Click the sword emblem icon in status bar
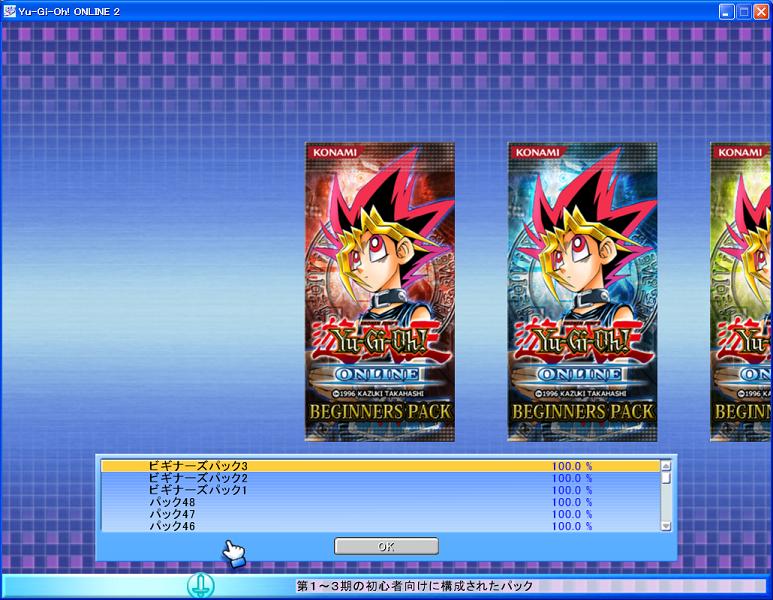Screen dimensions: 773x600 201,586
